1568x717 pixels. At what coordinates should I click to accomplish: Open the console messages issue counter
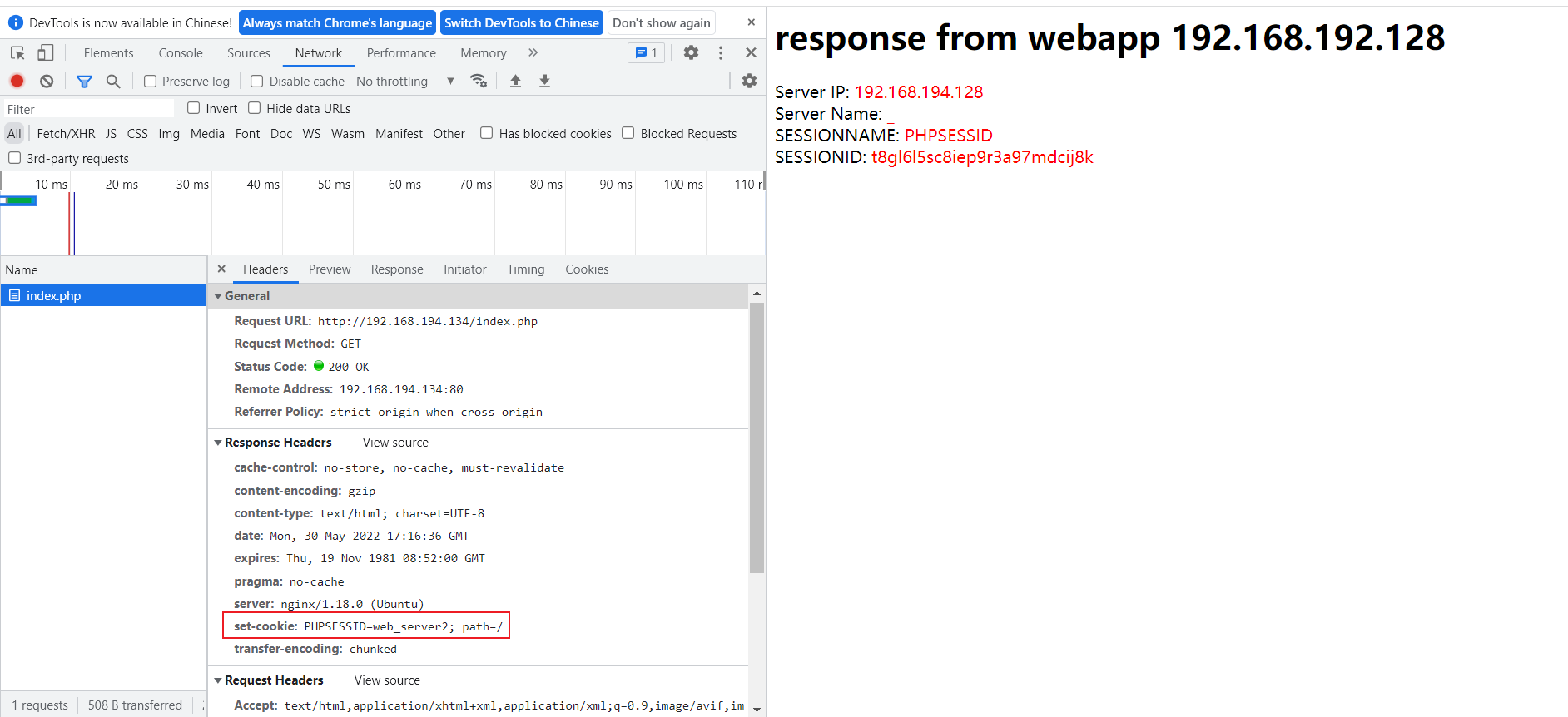pyautogui.click(x=646, y=52)
